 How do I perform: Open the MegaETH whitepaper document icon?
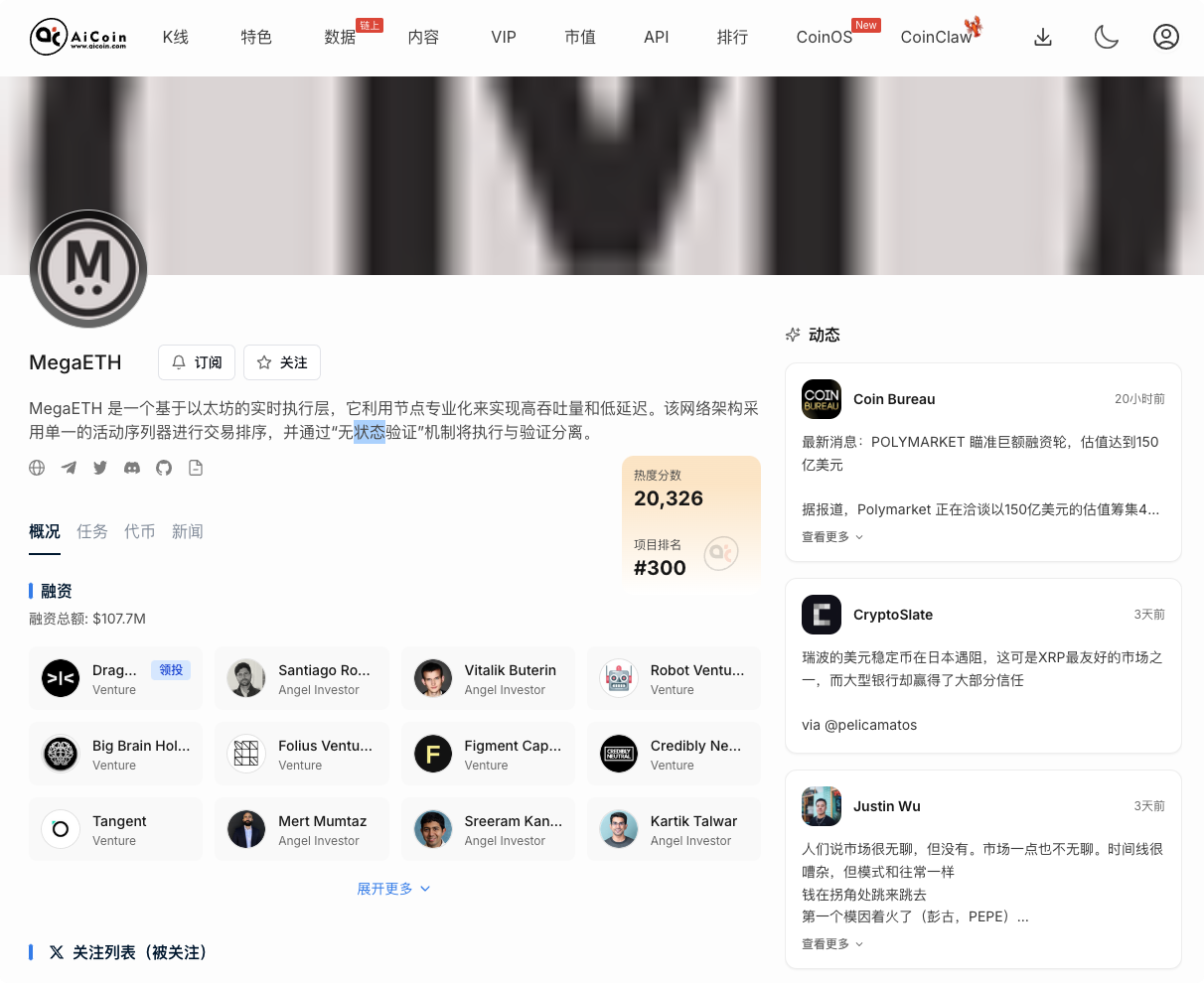[196, 468]
